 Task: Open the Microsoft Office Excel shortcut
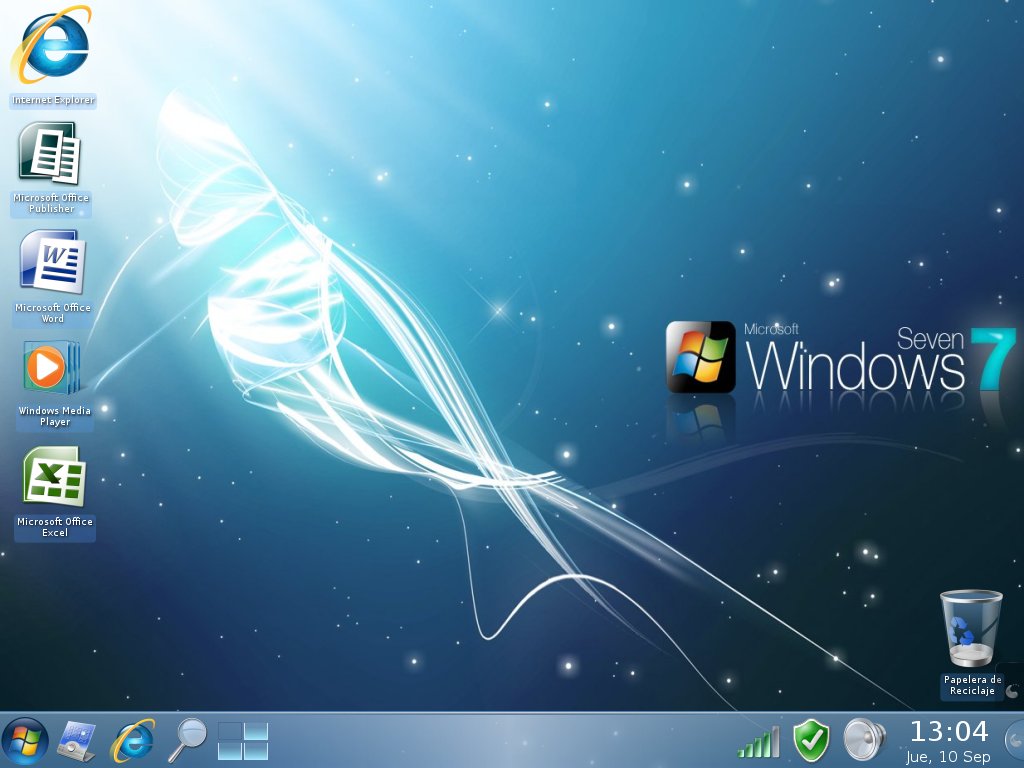[54, 476]
